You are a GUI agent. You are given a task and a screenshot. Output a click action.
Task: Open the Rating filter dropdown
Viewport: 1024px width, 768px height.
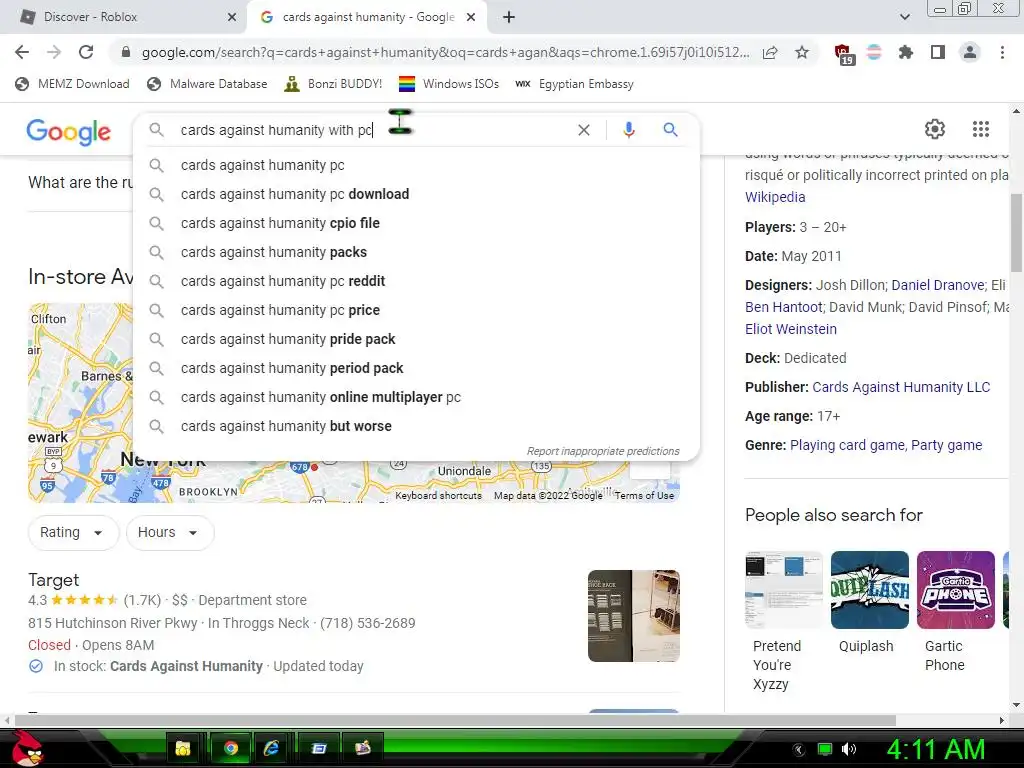point(73,532)
